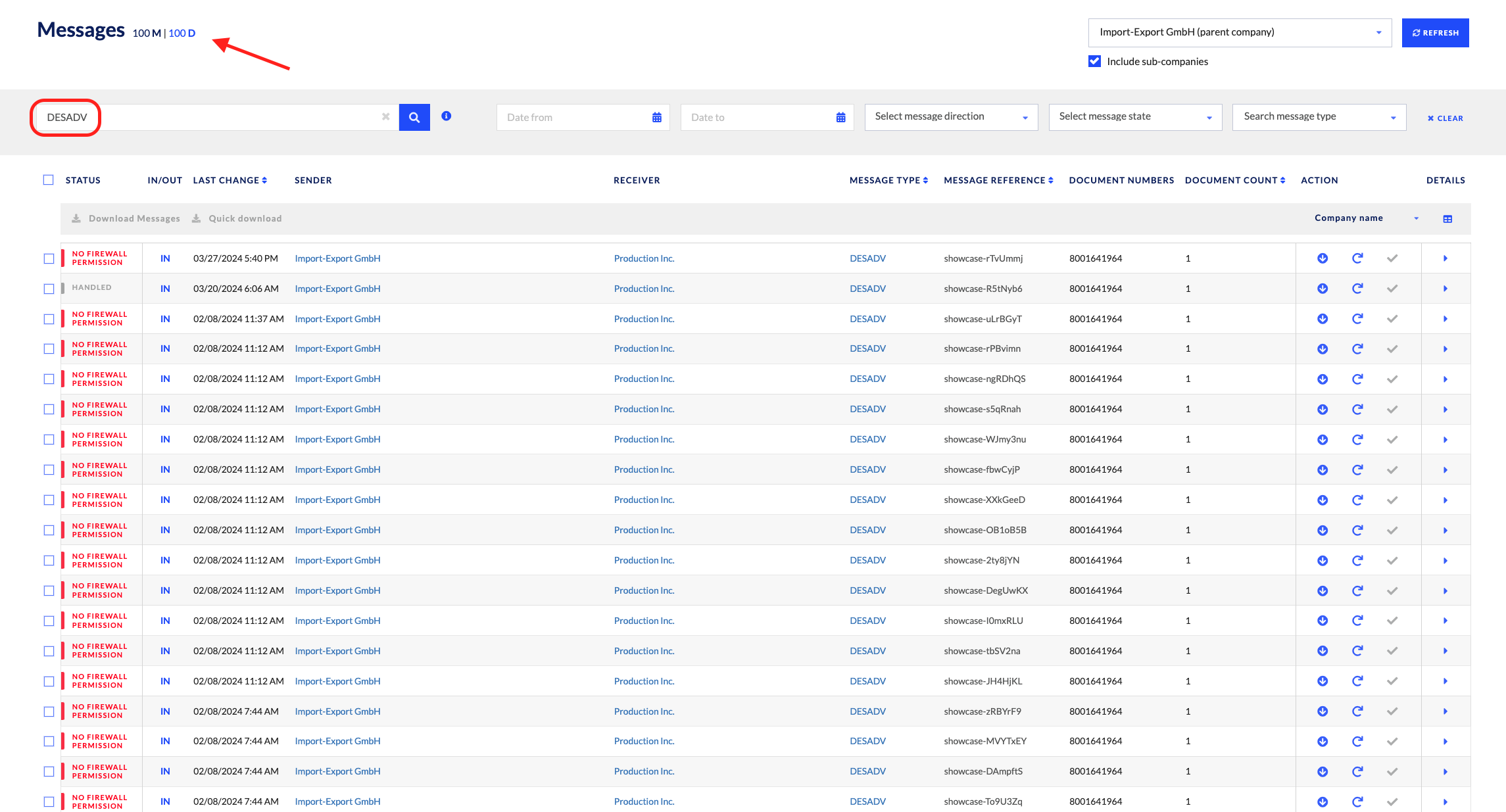Select the row checkbox for showcase-R5tNyb6
The width and height of the screenshot is (1506, 812).
[x=49, y=289]
